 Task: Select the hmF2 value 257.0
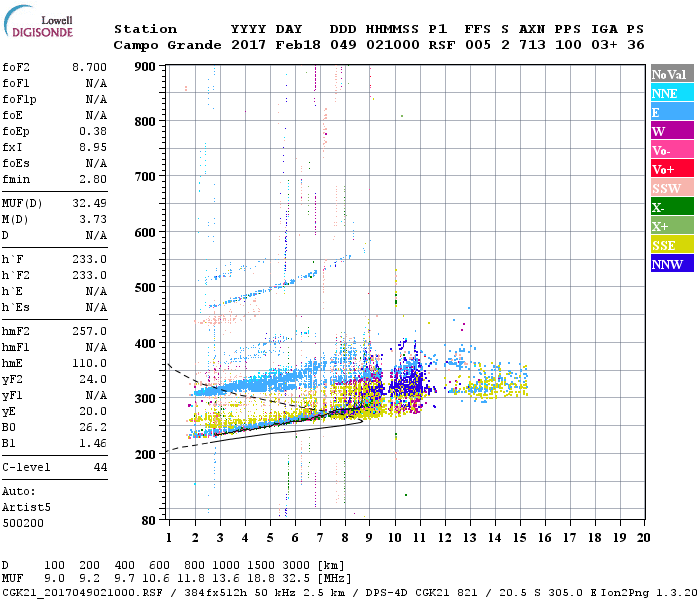(89, 331)
